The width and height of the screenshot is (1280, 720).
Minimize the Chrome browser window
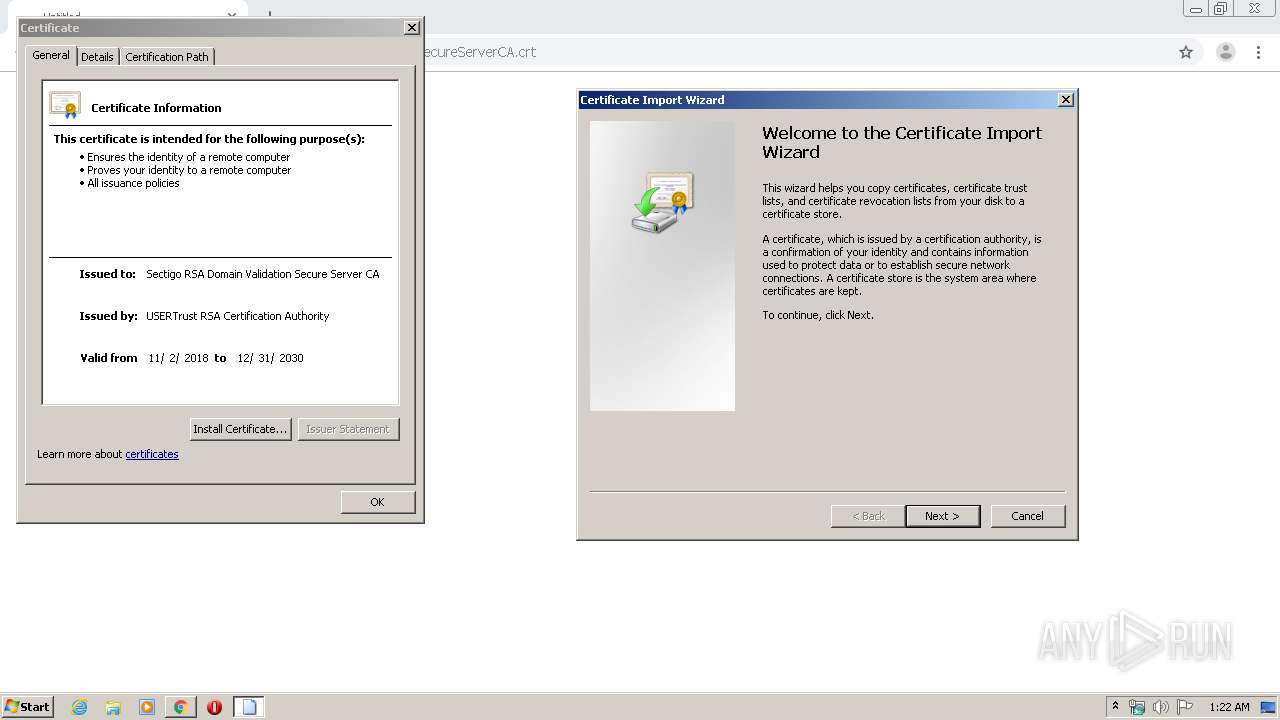tap(1196, 9)
